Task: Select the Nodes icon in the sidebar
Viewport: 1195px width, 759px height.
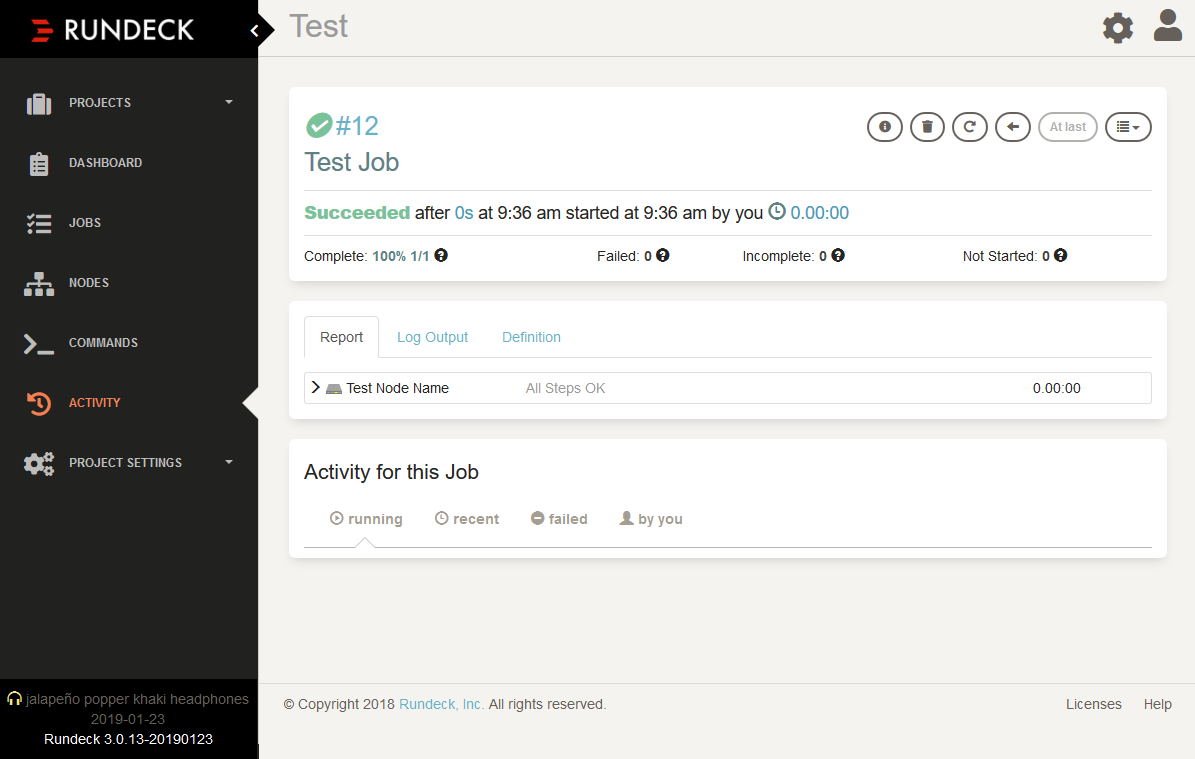Action: 38,282
